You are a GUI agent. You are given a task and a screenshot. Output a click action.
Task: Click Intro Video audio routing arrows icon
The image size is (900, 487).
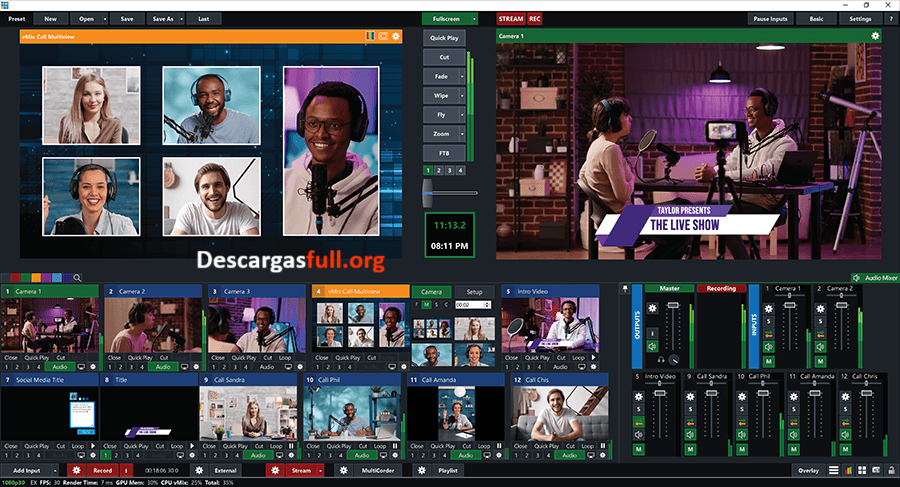tap(639, 422)
